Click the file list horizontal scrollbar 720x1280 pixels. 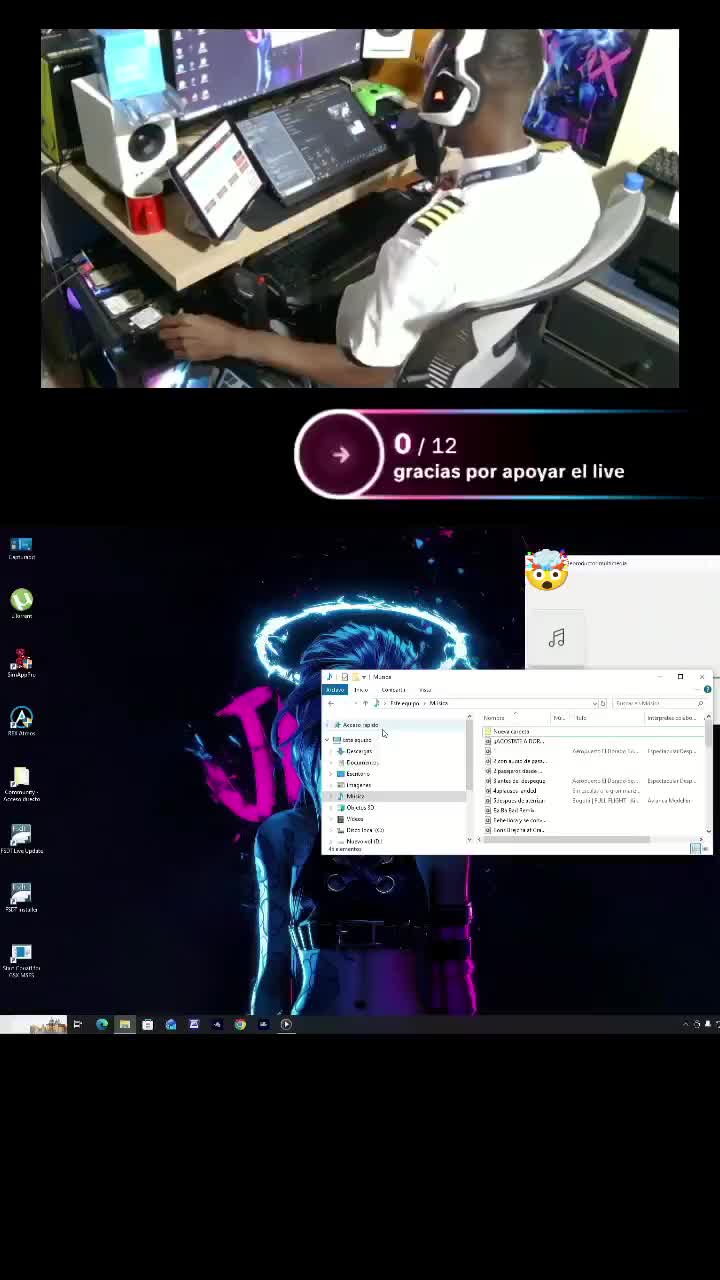tap(565, 839)
